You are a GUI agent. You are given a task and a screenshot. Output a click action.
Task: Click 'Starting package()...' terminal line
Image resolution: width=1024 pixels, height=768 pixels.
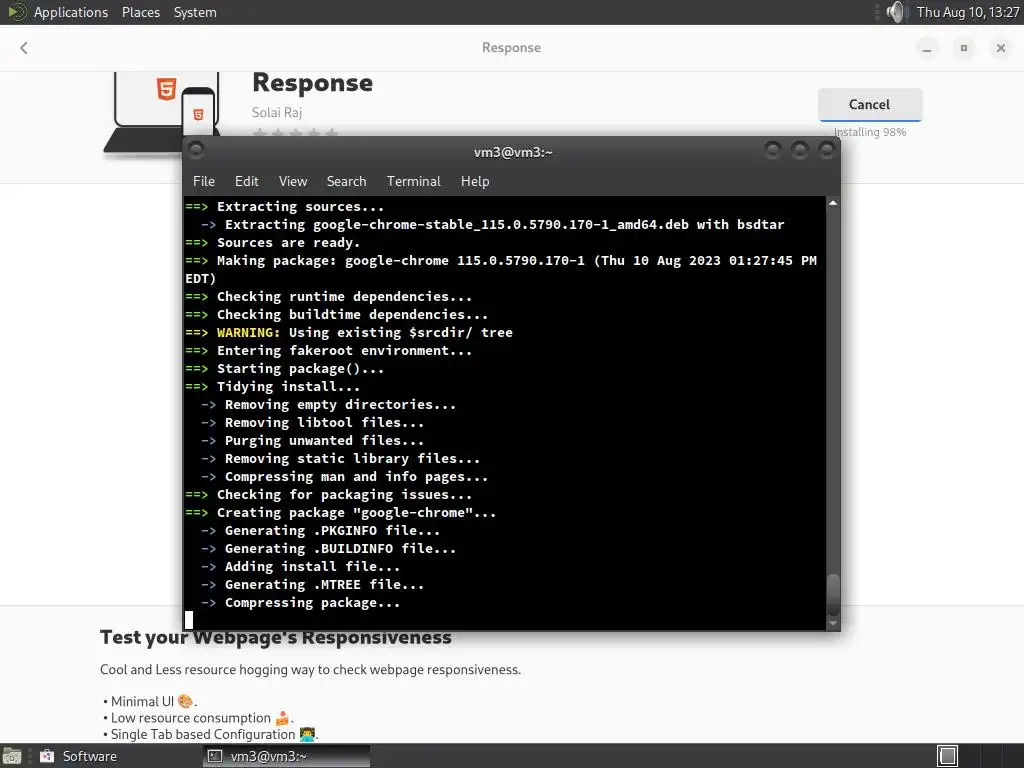300,368
